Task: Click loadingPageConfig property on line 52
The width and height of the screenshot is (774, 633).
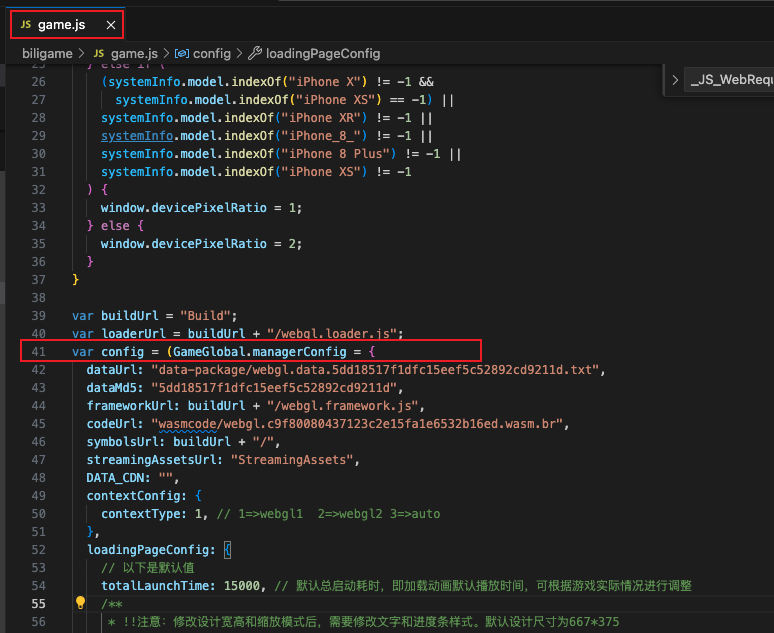Action: point(148,550)
